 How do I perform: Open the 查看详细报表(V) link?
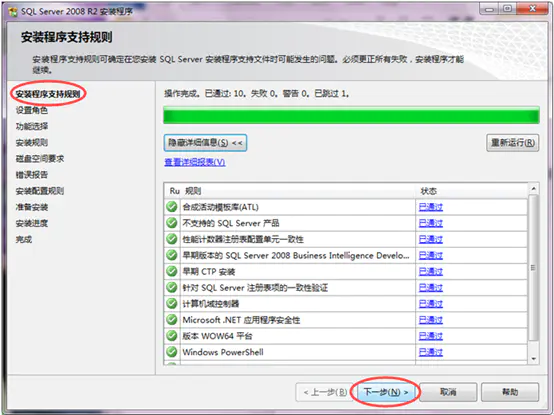click(195, 162)
